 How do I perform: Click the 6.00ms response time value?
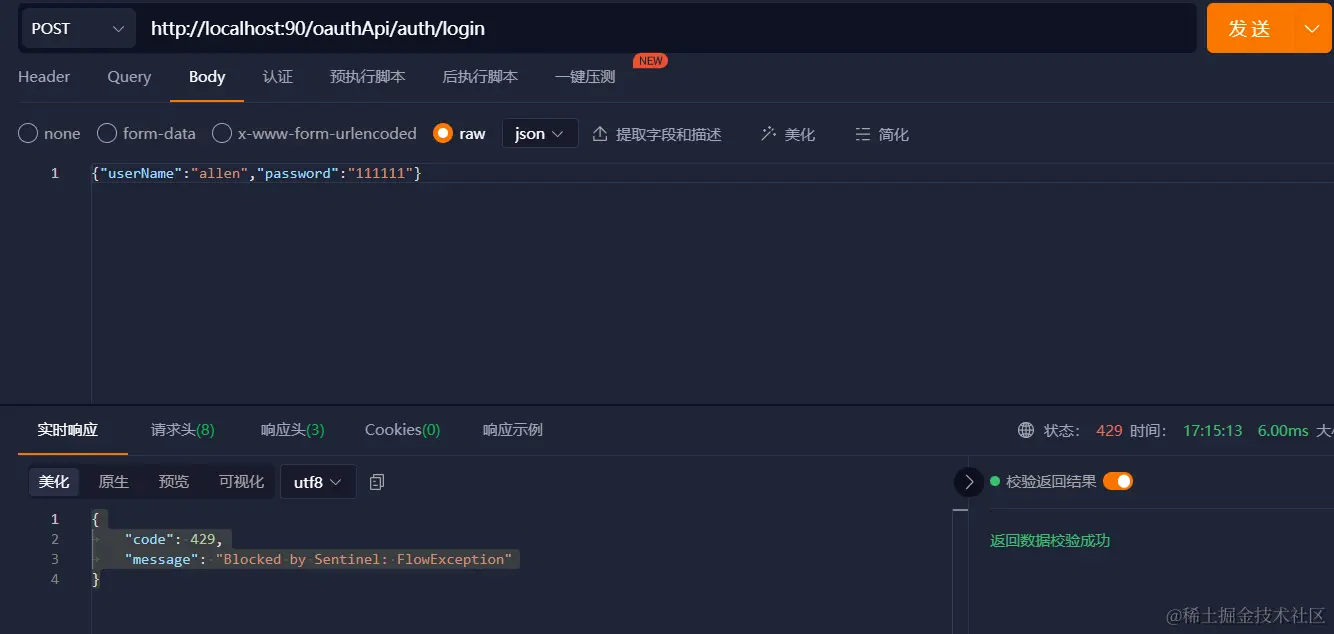click(1283, 430)
